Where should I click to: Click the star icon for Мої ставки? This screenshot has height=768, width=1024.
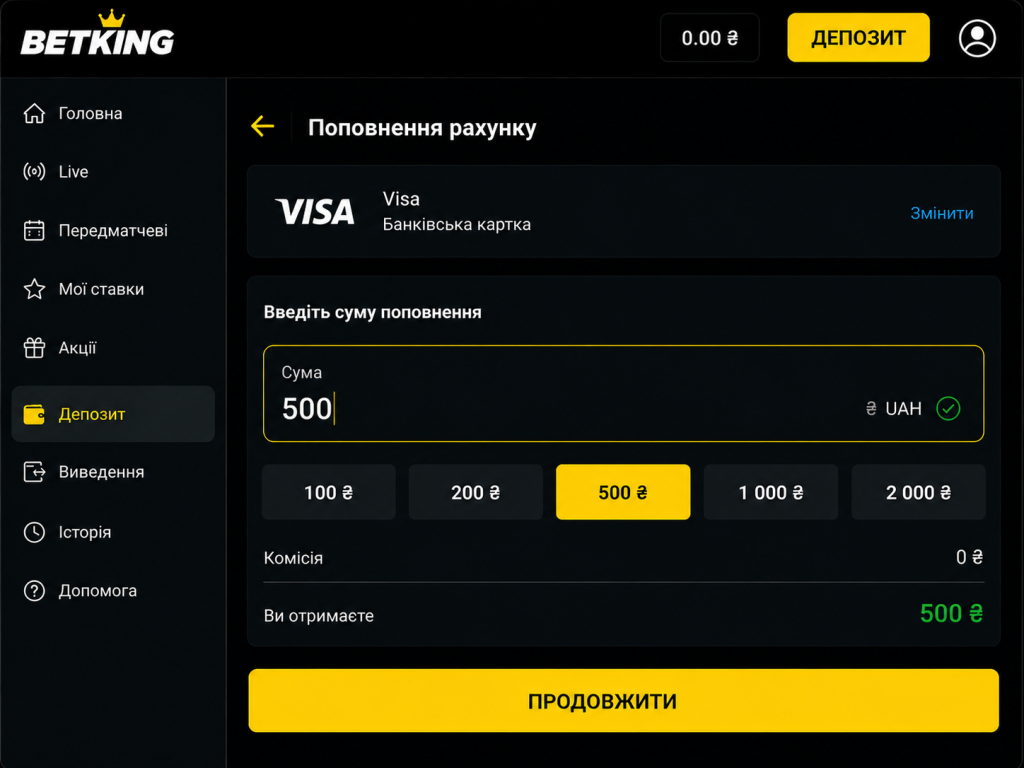pyautogui.click(x=34, y=289)
